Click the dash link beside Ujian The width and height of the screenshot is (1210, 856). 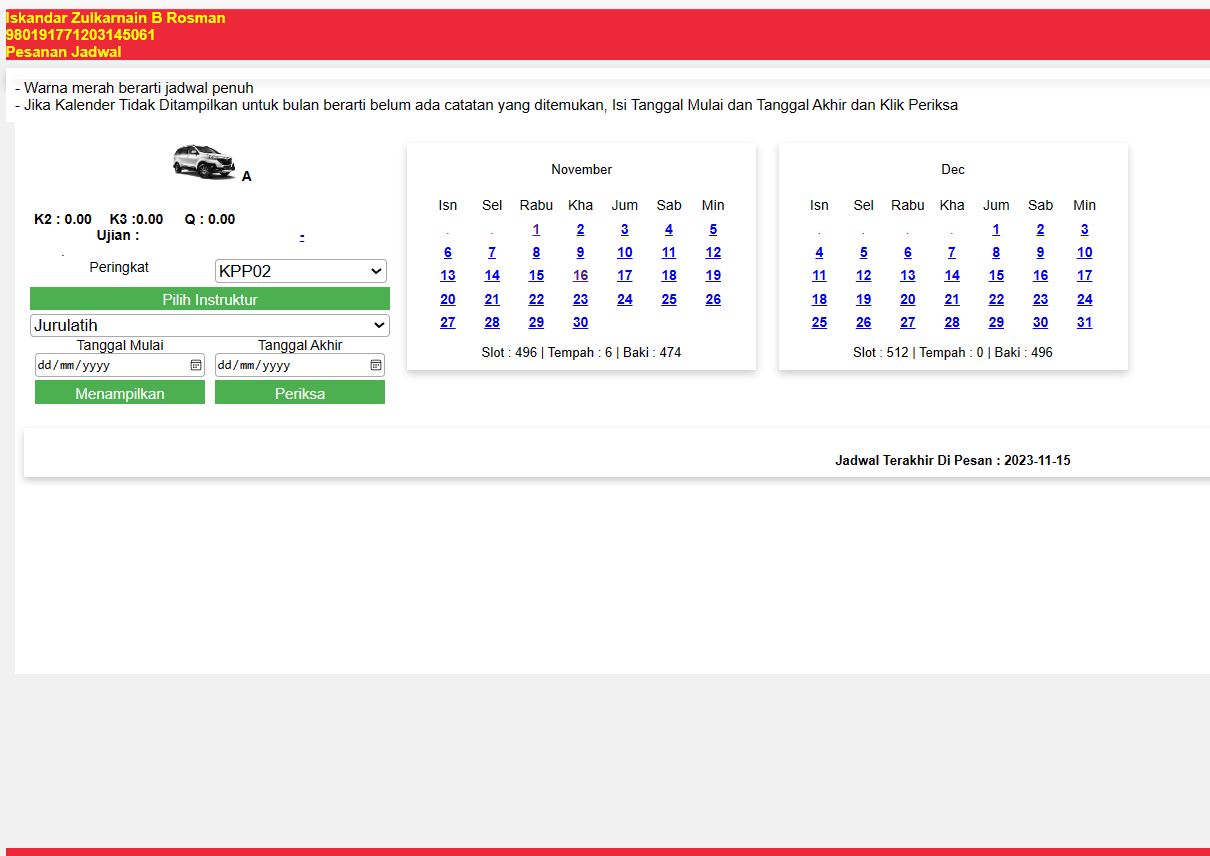pos(302,236)
